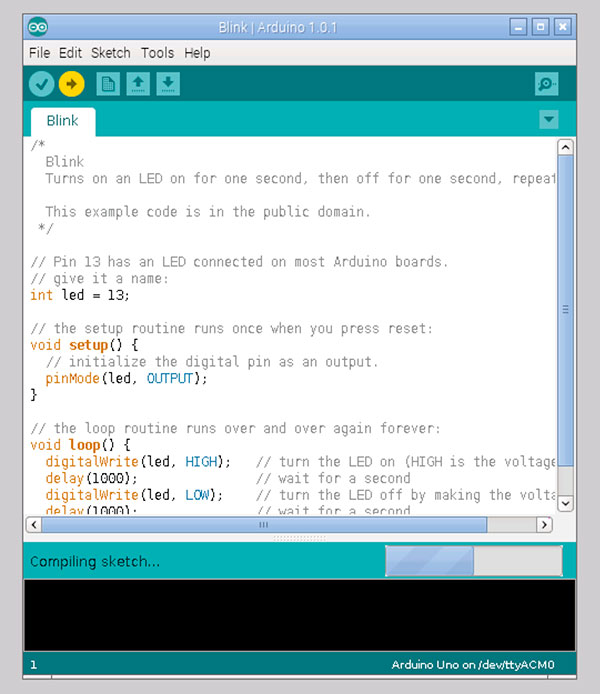Open the Serial Monitor magnifier icon
Image resolution: width=600 pixels, height=694 pixels.
pos(546,84)
